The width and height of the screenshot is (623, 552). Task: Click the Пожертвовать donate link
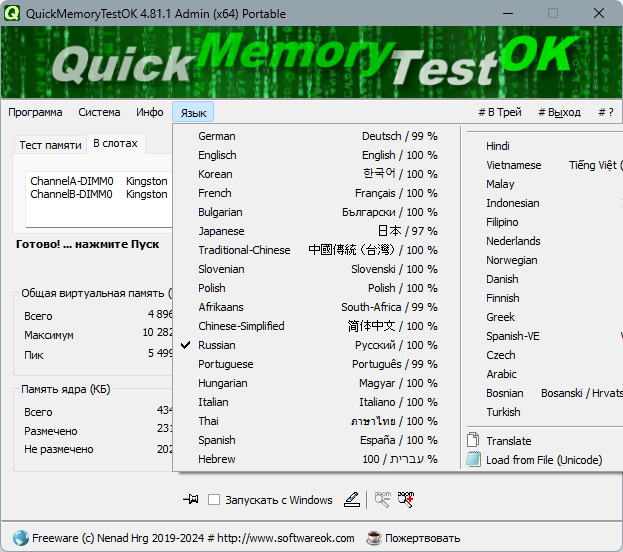pyautogui.click(x=422, y=538)
